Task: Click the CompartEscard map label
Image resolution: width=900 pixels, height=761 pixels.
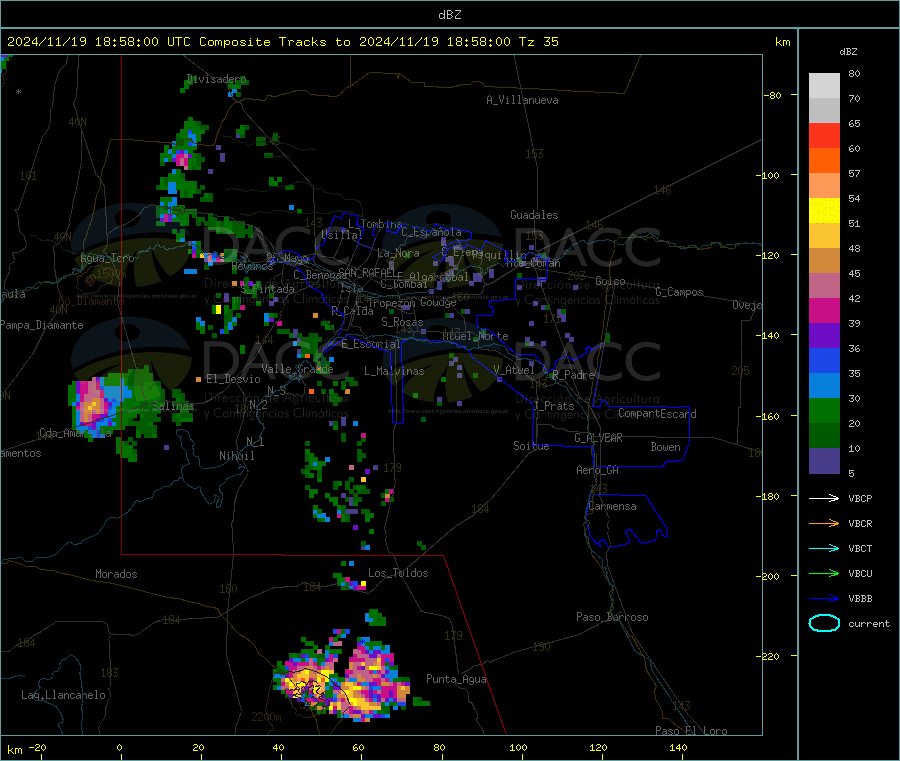Action: (x=657, y=413)
